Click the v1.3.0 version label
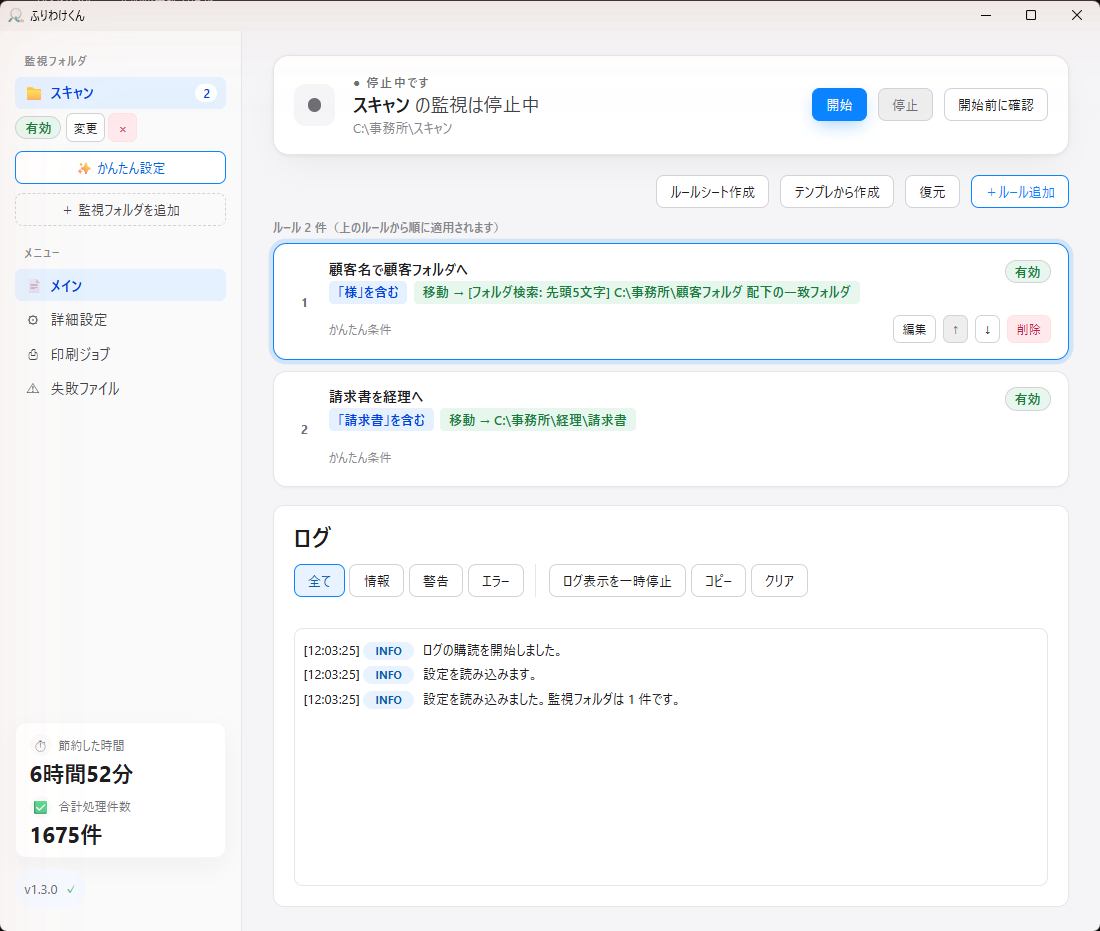 (x=41, y=890)
